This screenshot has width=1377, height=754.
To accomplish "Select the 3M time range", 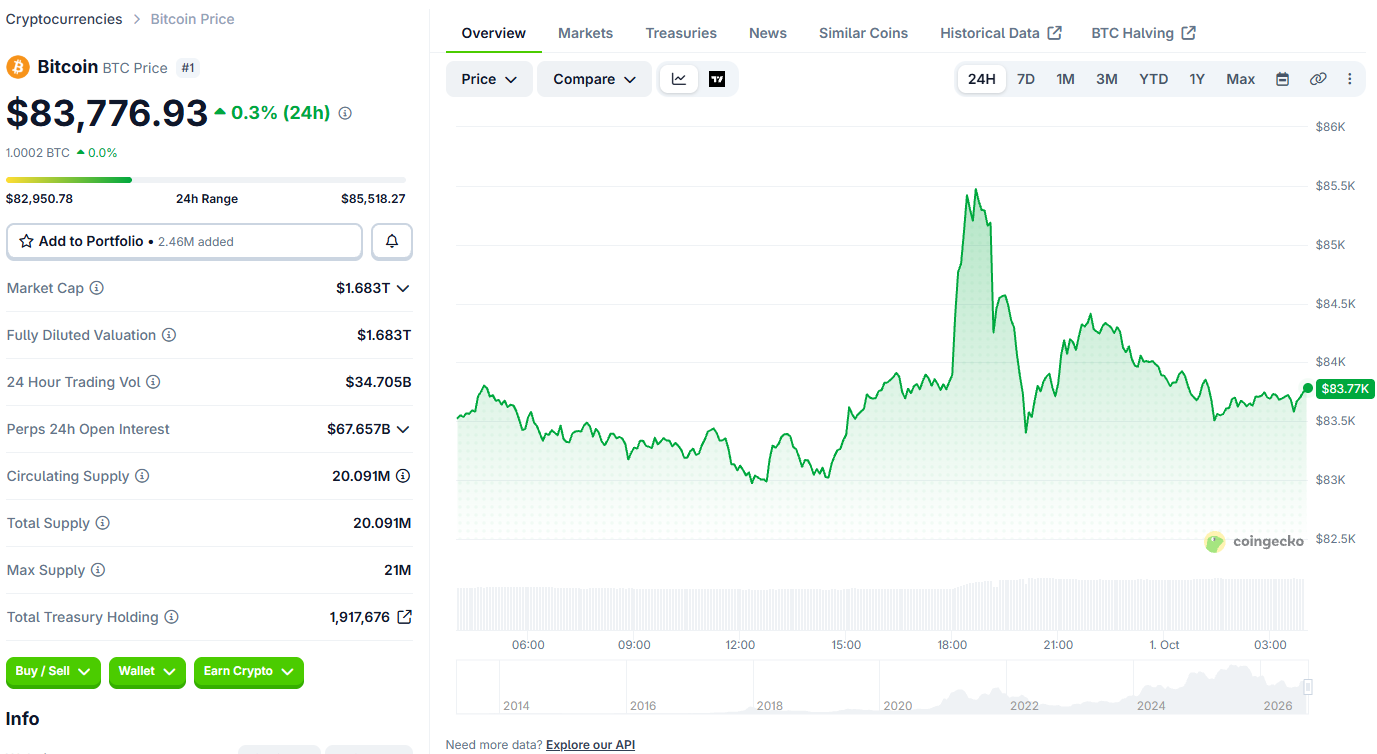I will tap(1107, 79).
